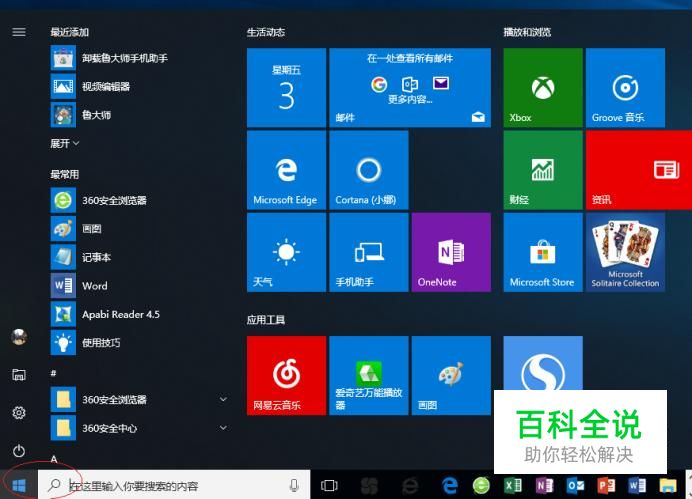Select the # alphabet index header

point(53,373)
